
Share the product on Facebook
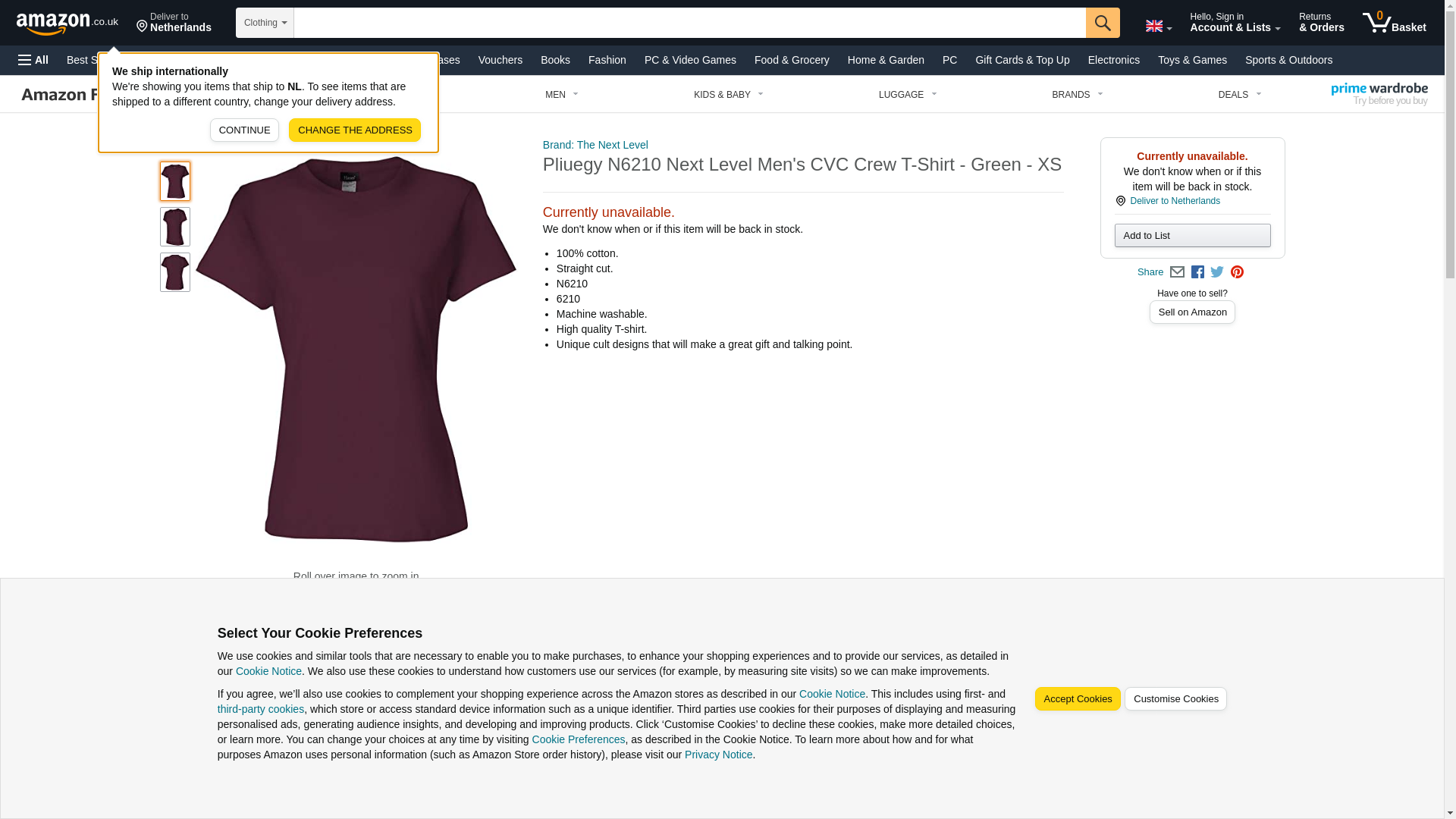[x=1197, y=272]
